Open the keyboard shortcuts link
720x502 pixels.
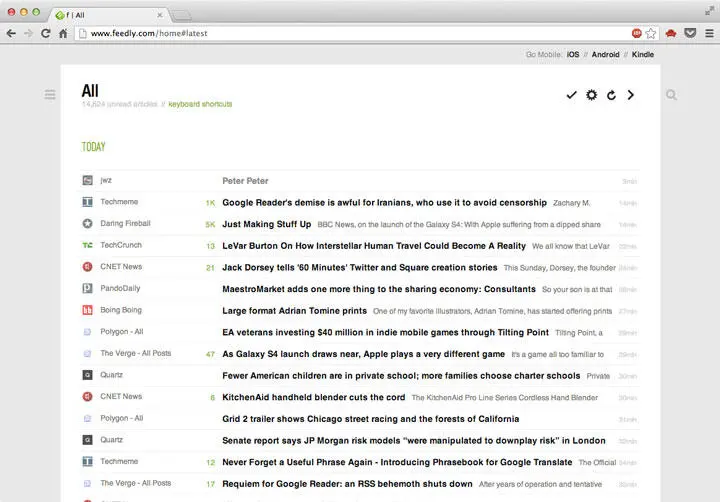coord(200,104)
